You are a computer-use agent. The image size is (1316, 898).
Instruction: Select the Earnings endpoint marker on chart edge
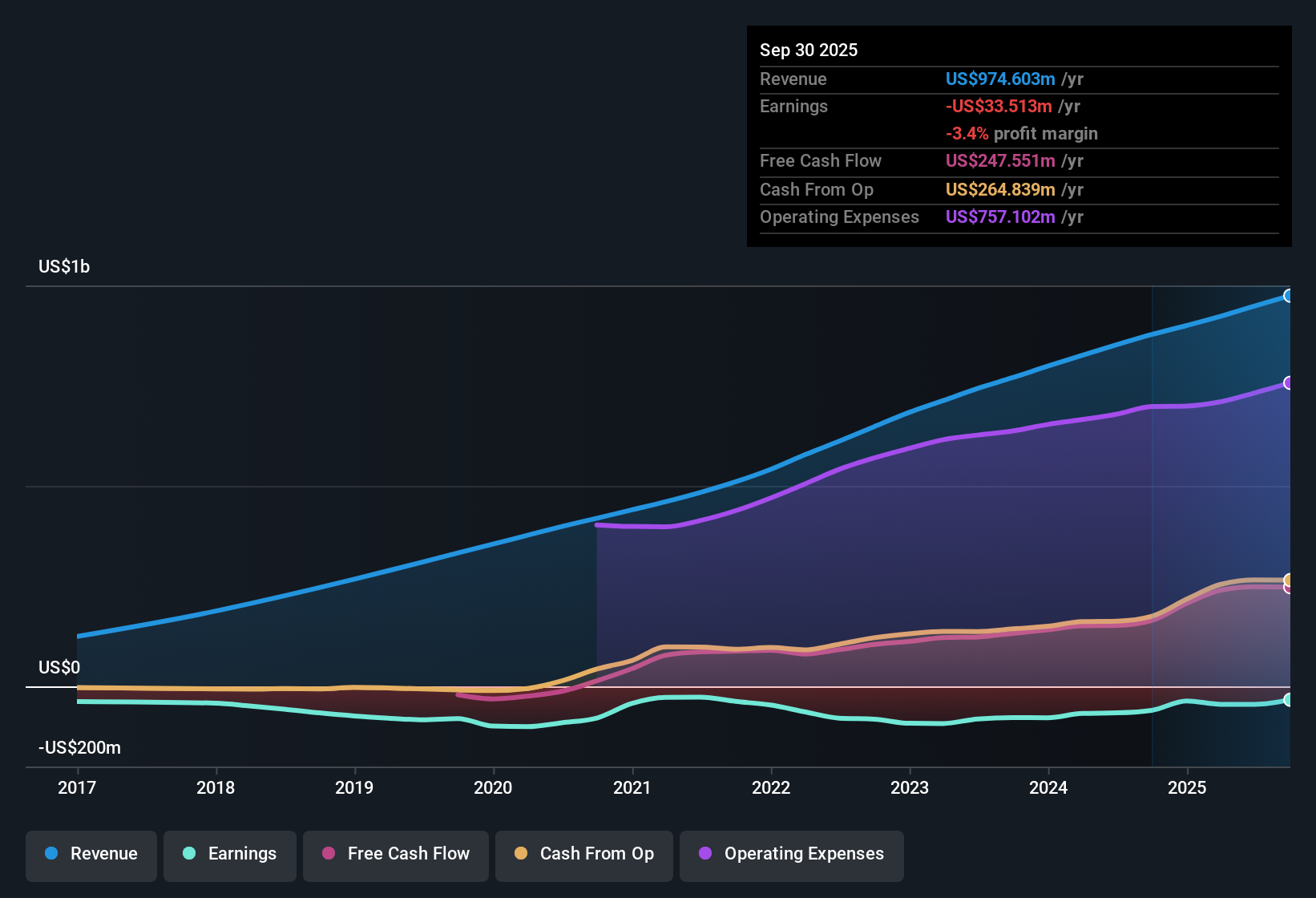pos(1289,700)
